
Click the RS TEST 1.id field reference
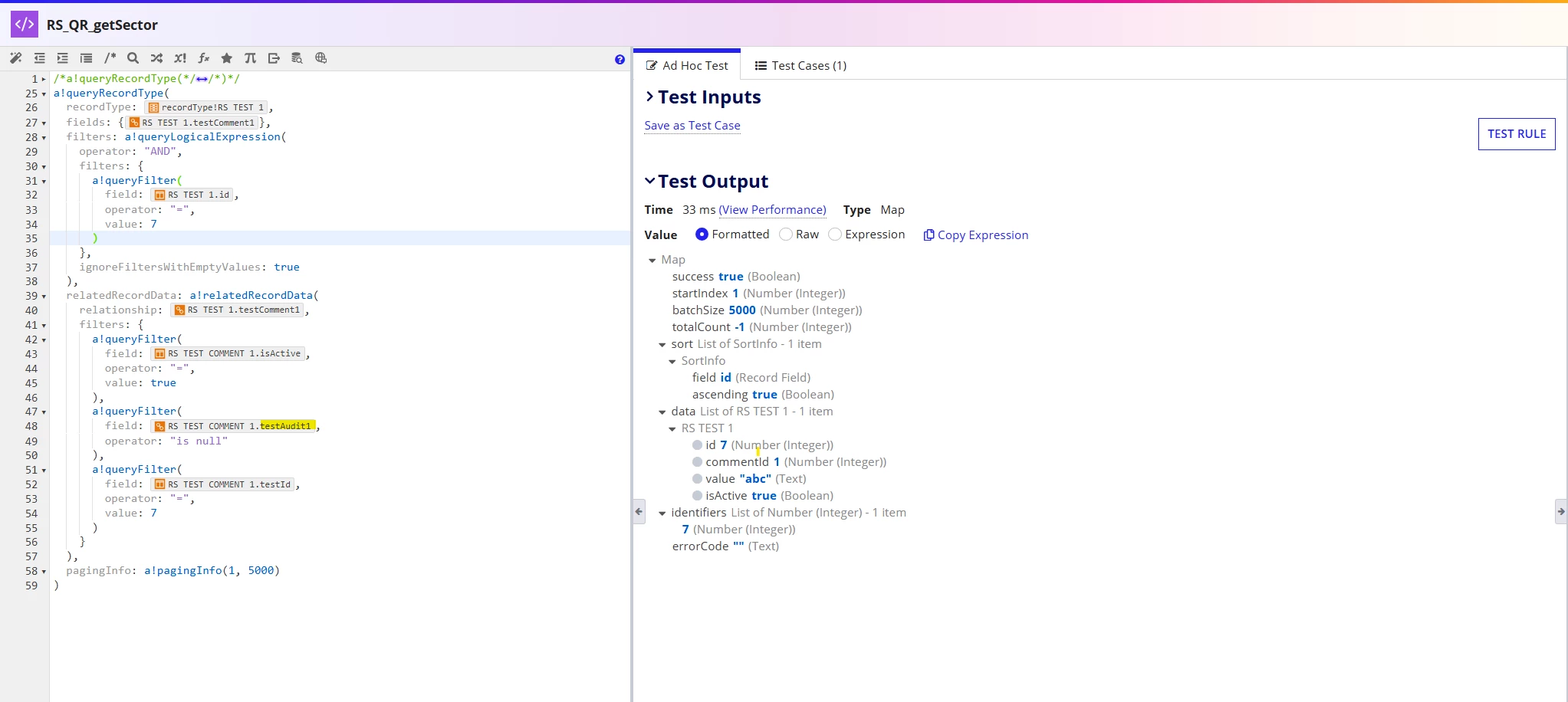(x=192, y=195)
